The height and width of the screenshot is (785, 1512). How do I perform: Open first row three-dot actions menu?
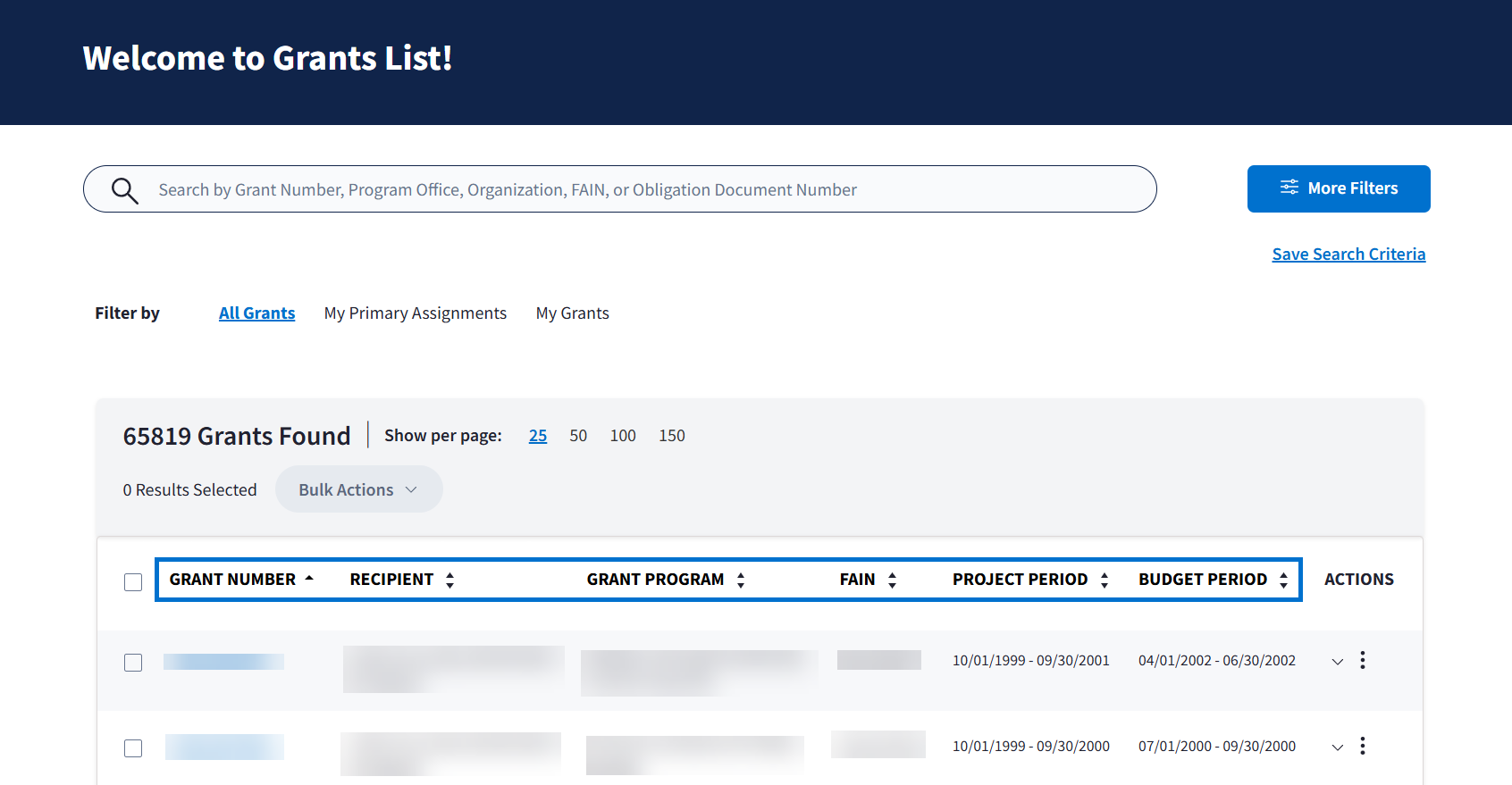pyautogui.click(x=1362, y=660)
